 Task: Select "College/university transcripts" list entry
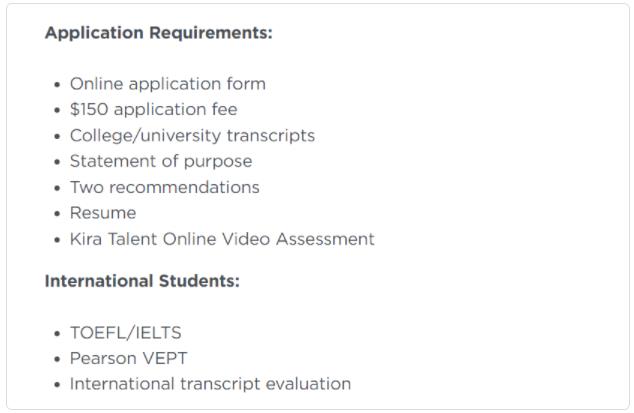click(192, 135)
